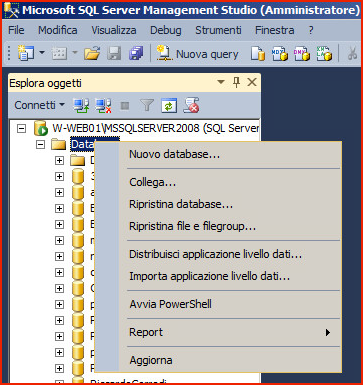Click the New Project toolbar icon
Screen dimensions: 363x385
coord(26,53)
